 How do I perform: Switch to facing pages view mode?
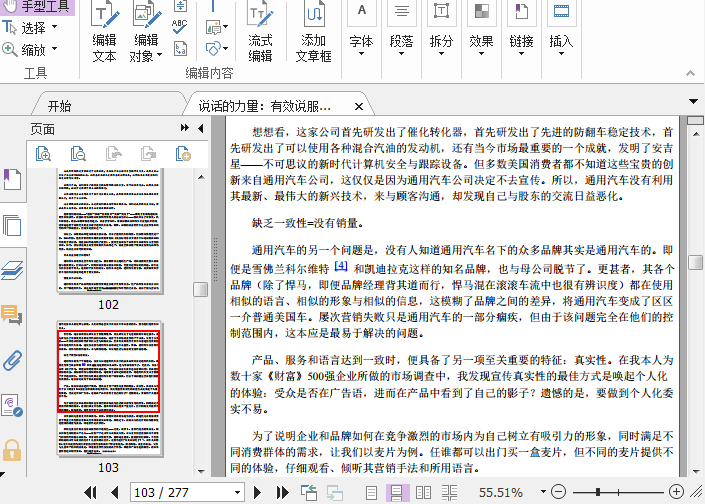tap(423, 492)
